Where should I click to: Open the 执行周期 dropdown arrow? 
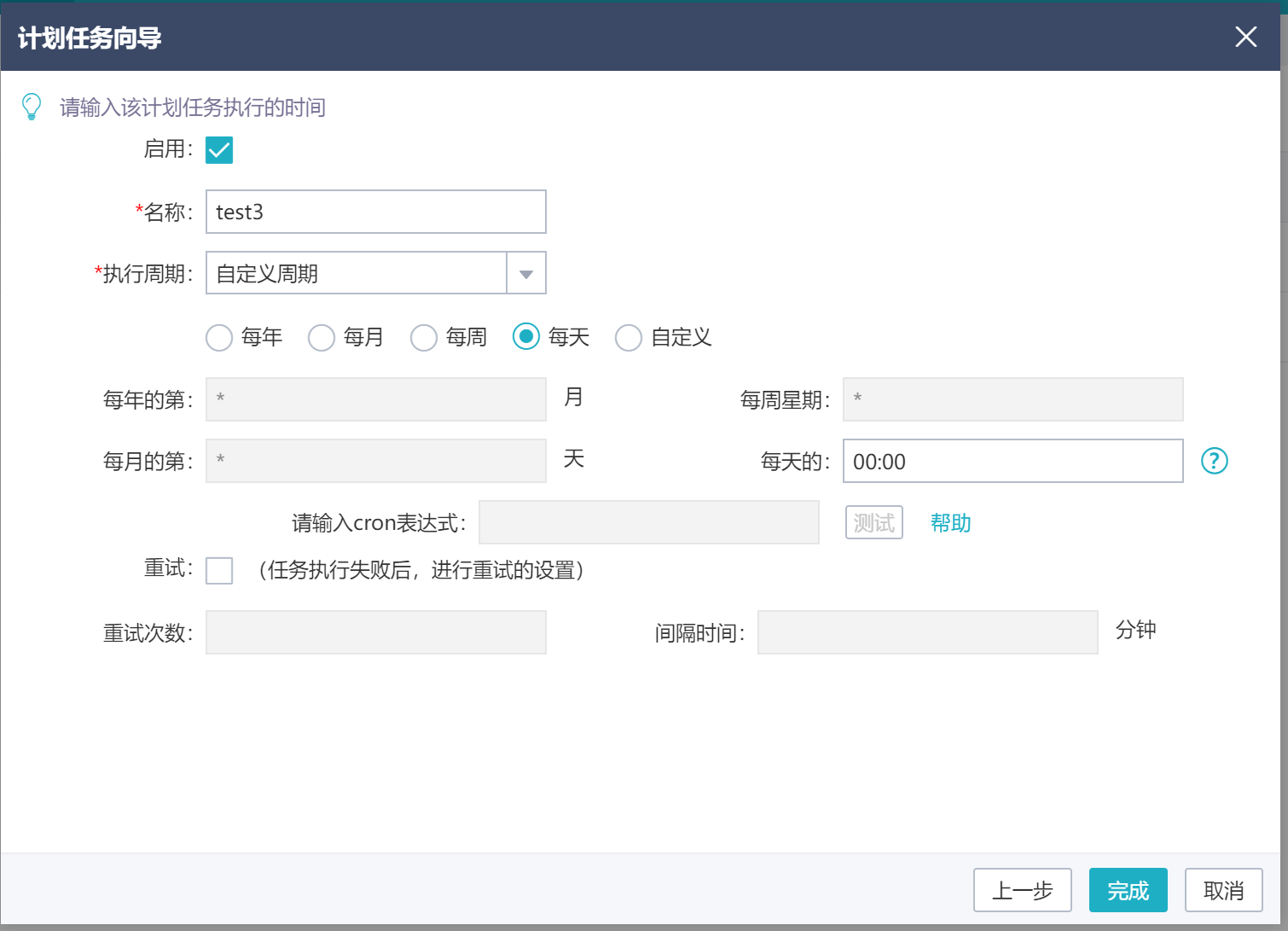(526, 273)
